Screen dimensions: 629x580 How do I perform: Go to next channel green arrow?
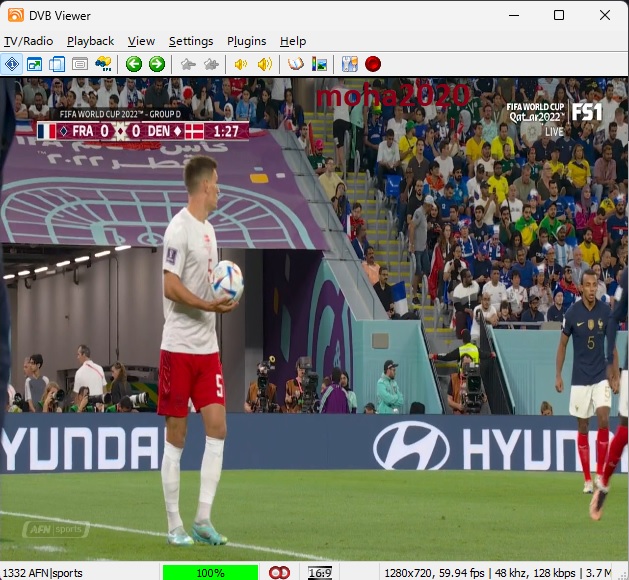pos(157,64)
